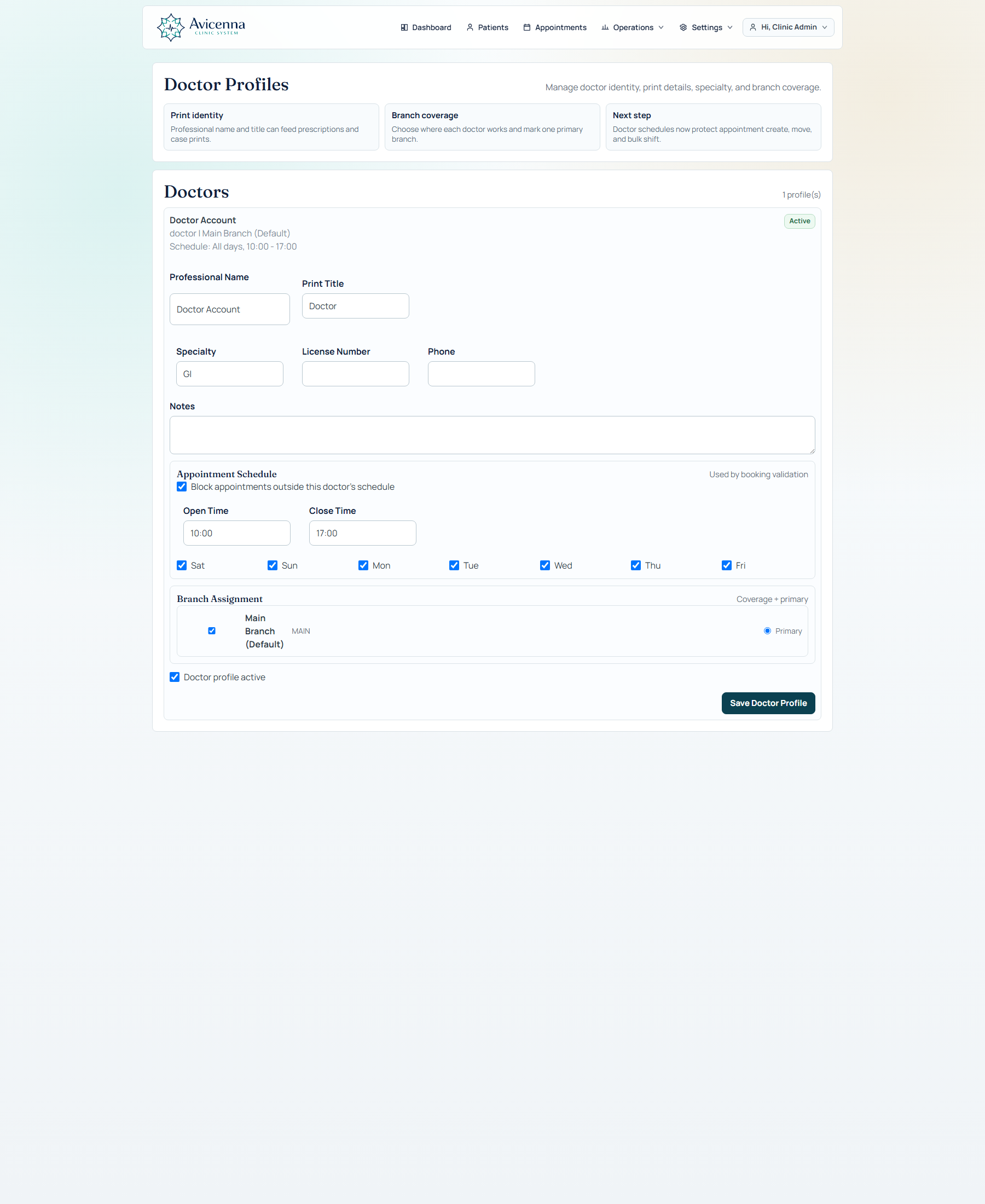Click the Open Time field showing 10:00
Viewport: 985px width, 1204px height.
[x=236, y=534]
